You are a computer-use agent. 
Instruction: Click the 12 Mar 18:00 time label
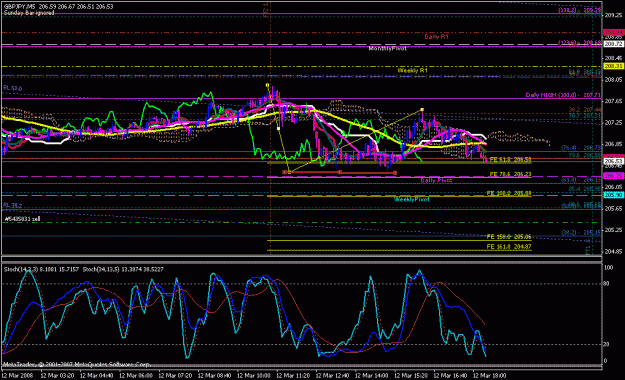pos(489,376)
